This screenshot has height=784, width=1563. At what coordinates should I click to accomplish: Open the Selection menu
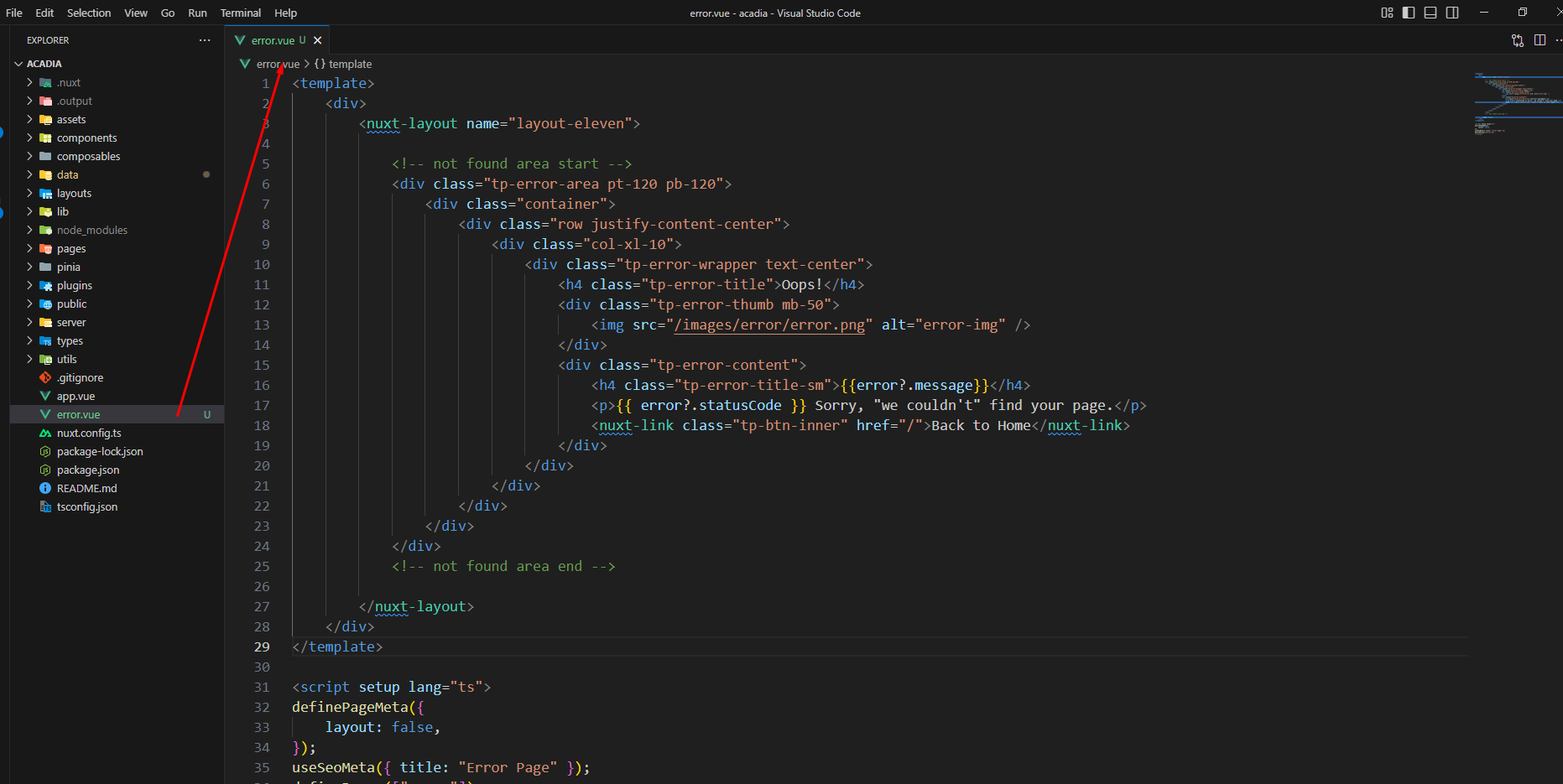coord(89,13)
